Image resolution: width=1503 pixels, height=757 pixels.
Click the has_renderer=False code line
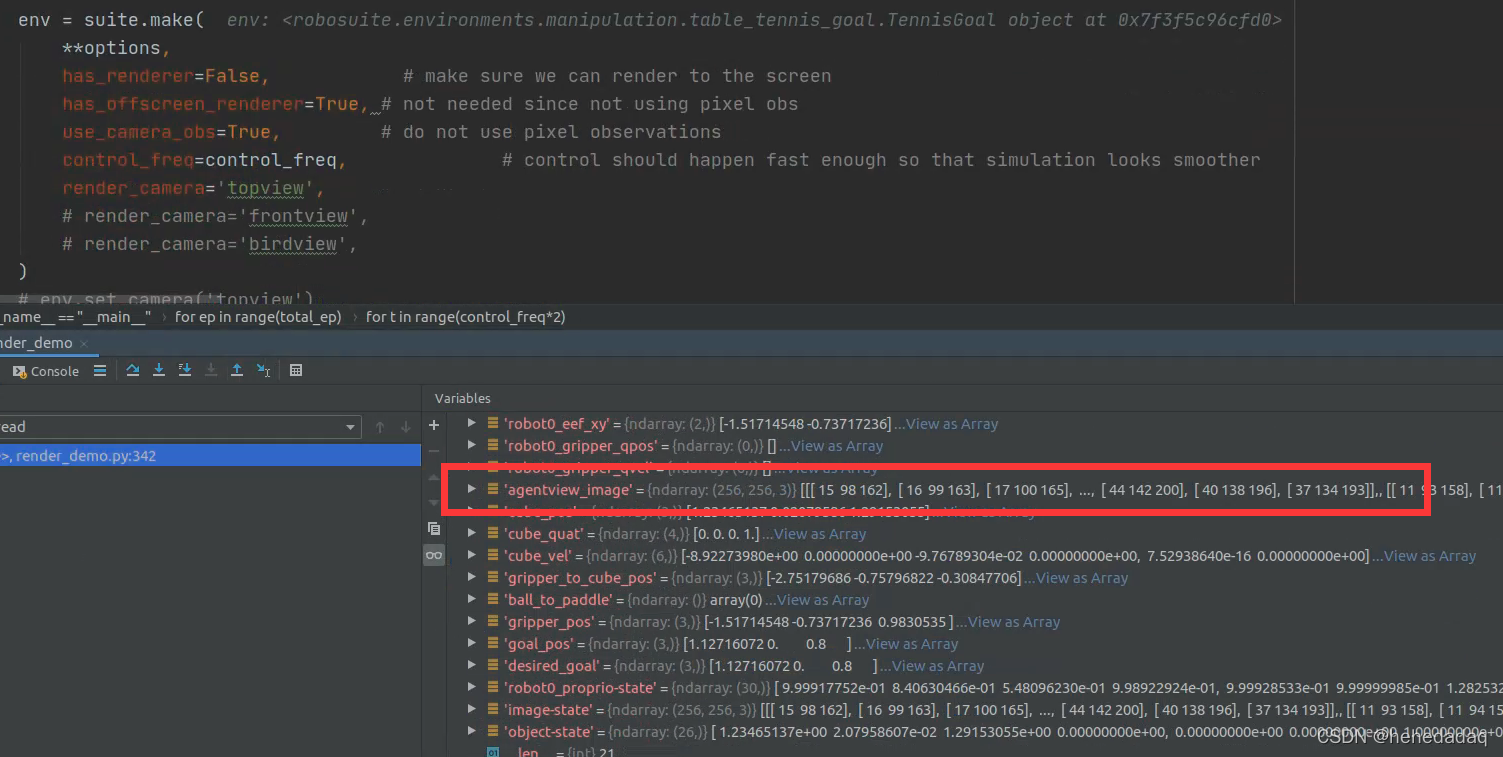click(165, 76)
